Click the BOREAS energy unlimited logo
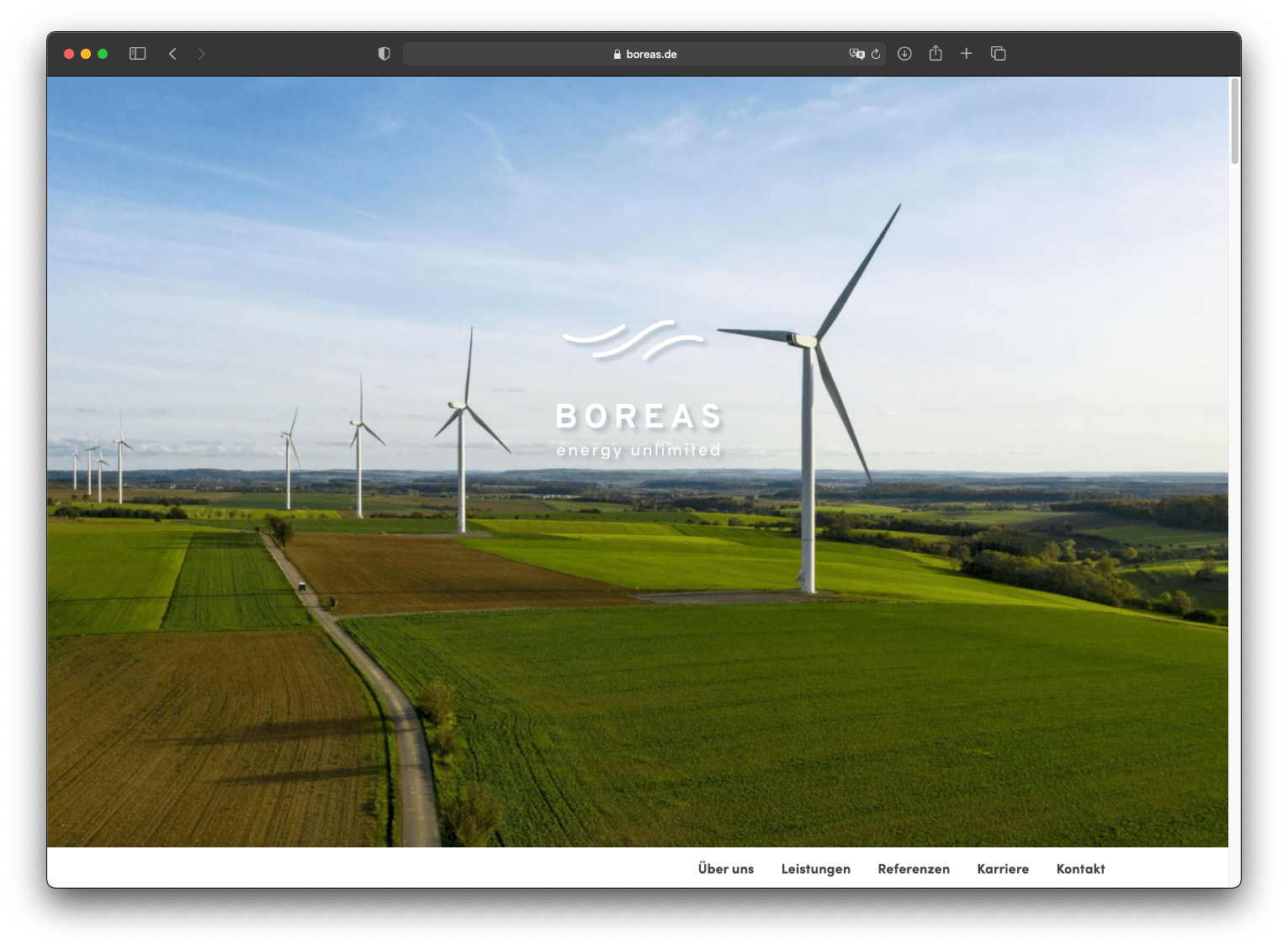Image resolution: width=1288 pixels, height=950 pixels. pyautogui.click(x=639, y=390)
